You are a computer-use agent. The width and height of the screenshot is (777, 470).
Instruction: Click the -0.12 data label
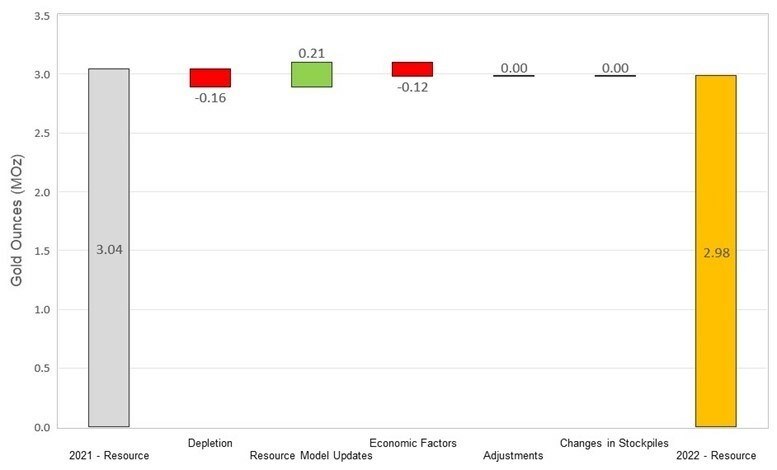pyautogui.click(x=412, y=87)
